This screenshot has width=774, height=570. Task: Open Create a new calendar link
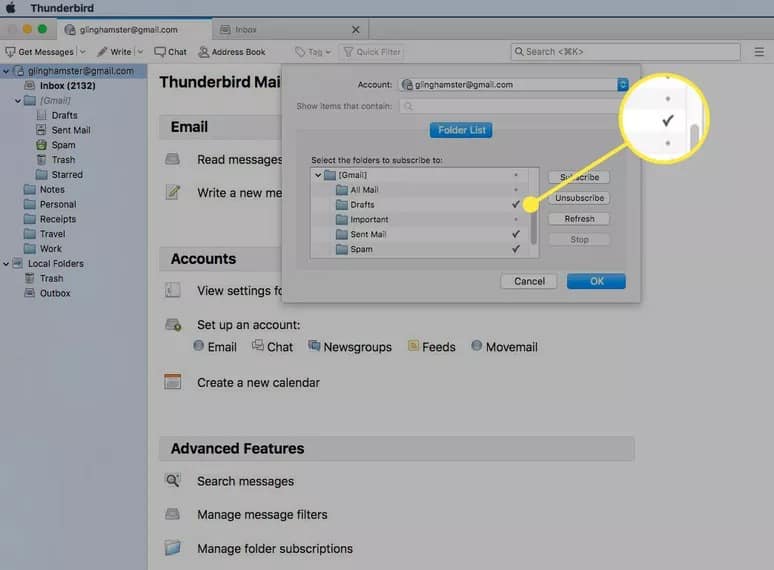[258, 382]
